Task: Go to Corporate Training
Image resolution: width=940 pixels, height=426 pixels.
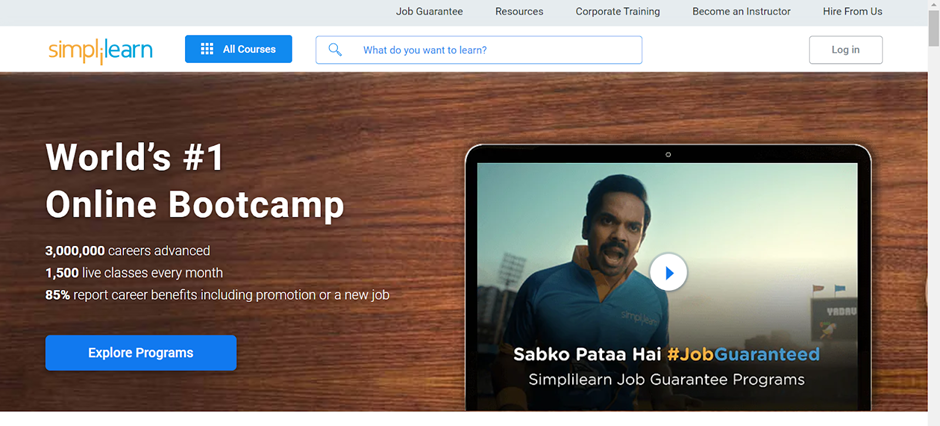Action: tap(617, 11)
